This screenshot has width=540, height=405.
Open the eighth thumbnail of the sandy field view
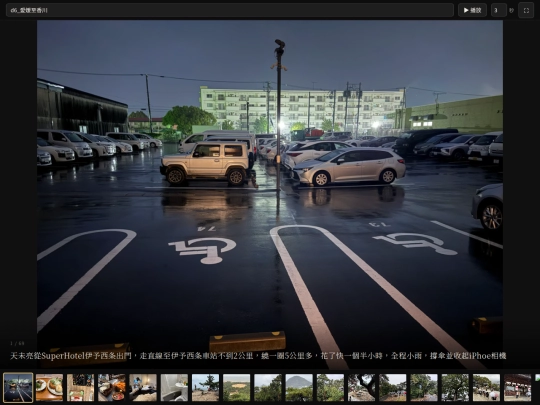pos(237,387)
